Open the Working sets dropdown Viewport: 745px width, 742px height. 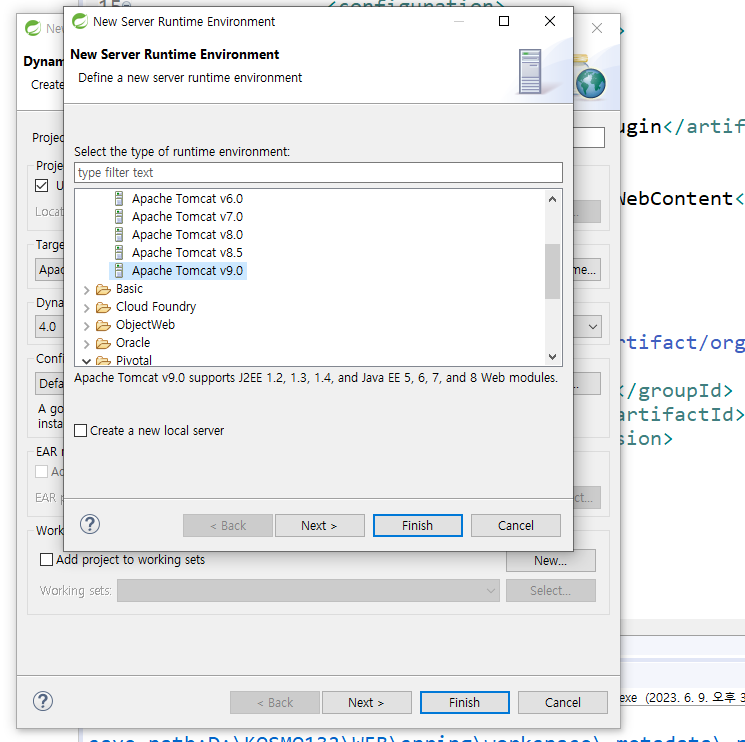point(308,590)
